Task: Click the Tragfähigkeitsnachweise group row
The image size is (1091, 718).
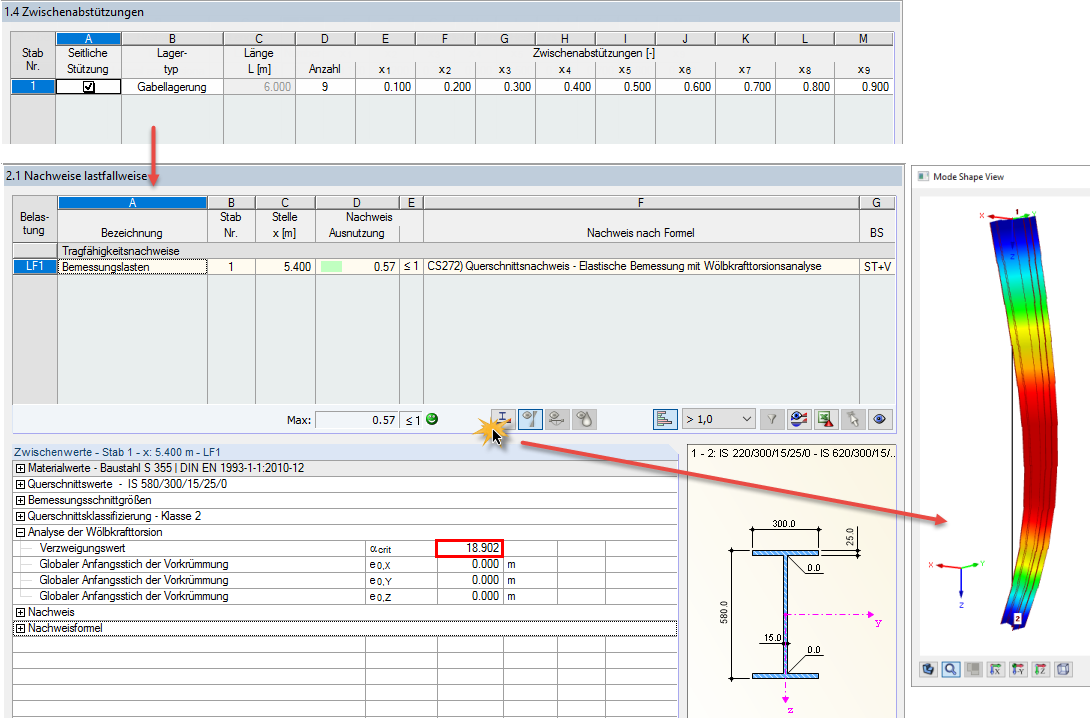Action: click(454, 250)
